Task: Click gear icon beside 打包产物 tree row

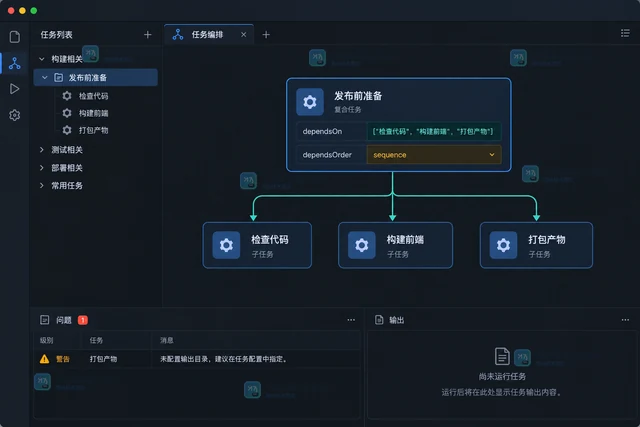Action: point(67,130)
